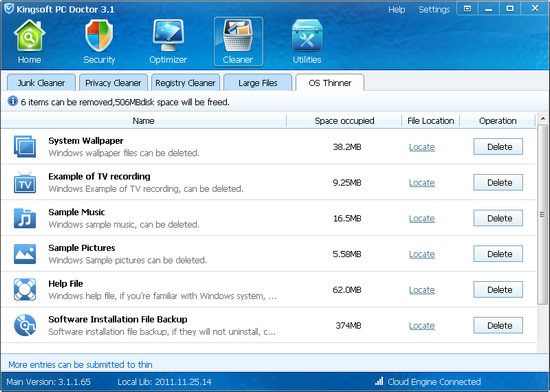Select the 'Example of TV recording' title
Viewport: 550px width, 392px height.
[x=99, y=176]
